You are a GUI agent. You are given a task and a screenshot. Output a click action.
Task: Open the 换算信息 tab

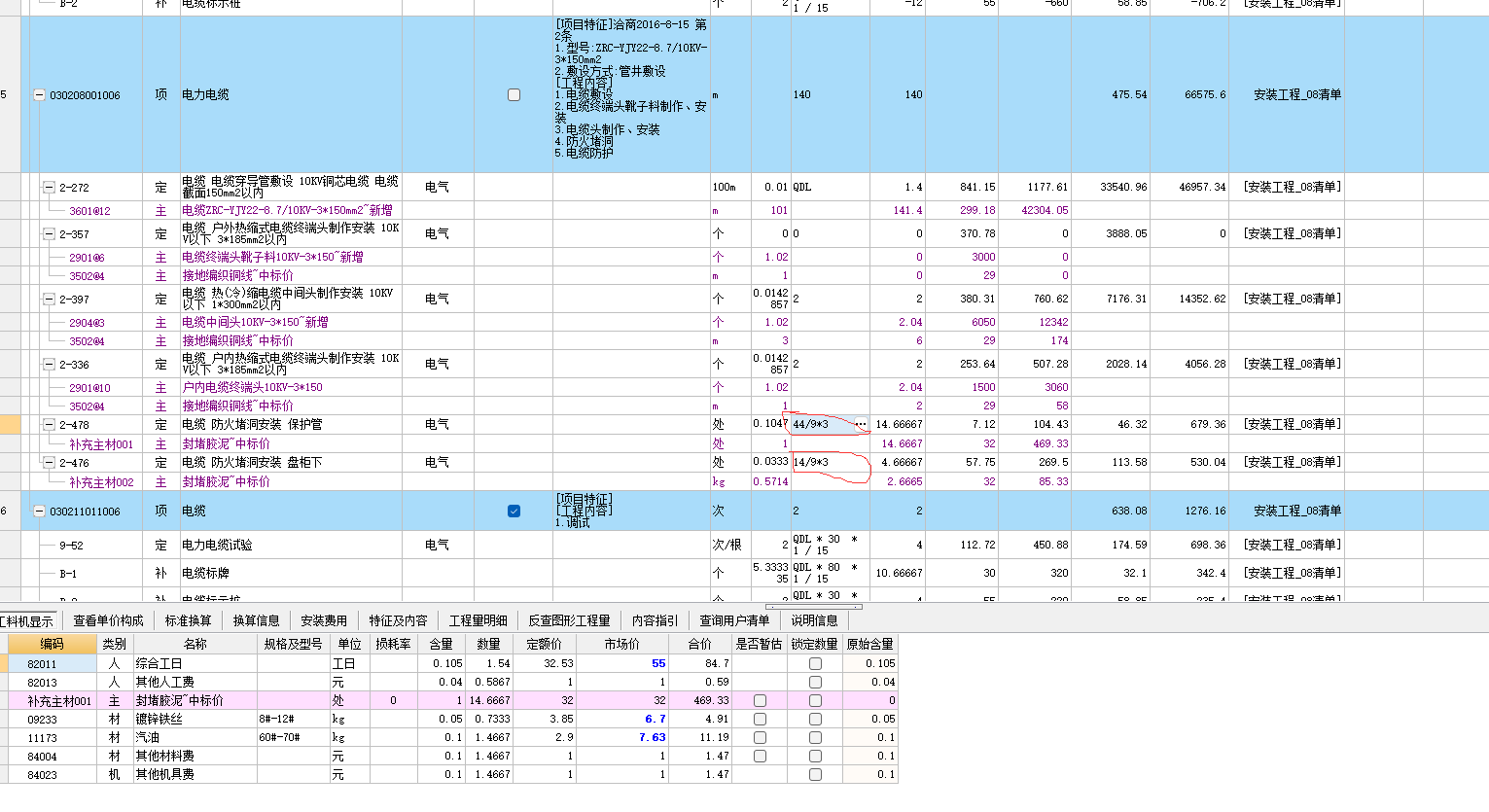coord(256,620)
